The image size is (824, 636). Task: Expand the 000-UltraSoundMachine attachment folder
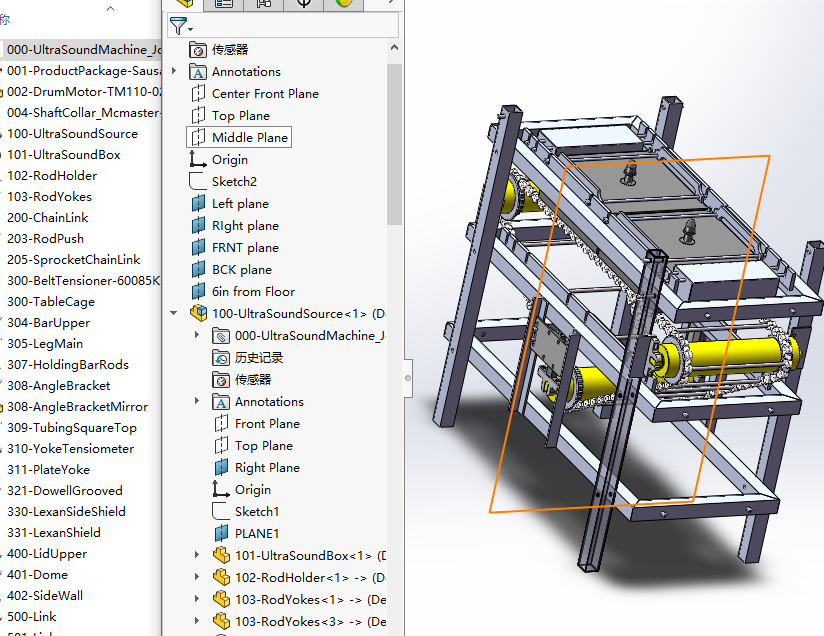point(197,334)
